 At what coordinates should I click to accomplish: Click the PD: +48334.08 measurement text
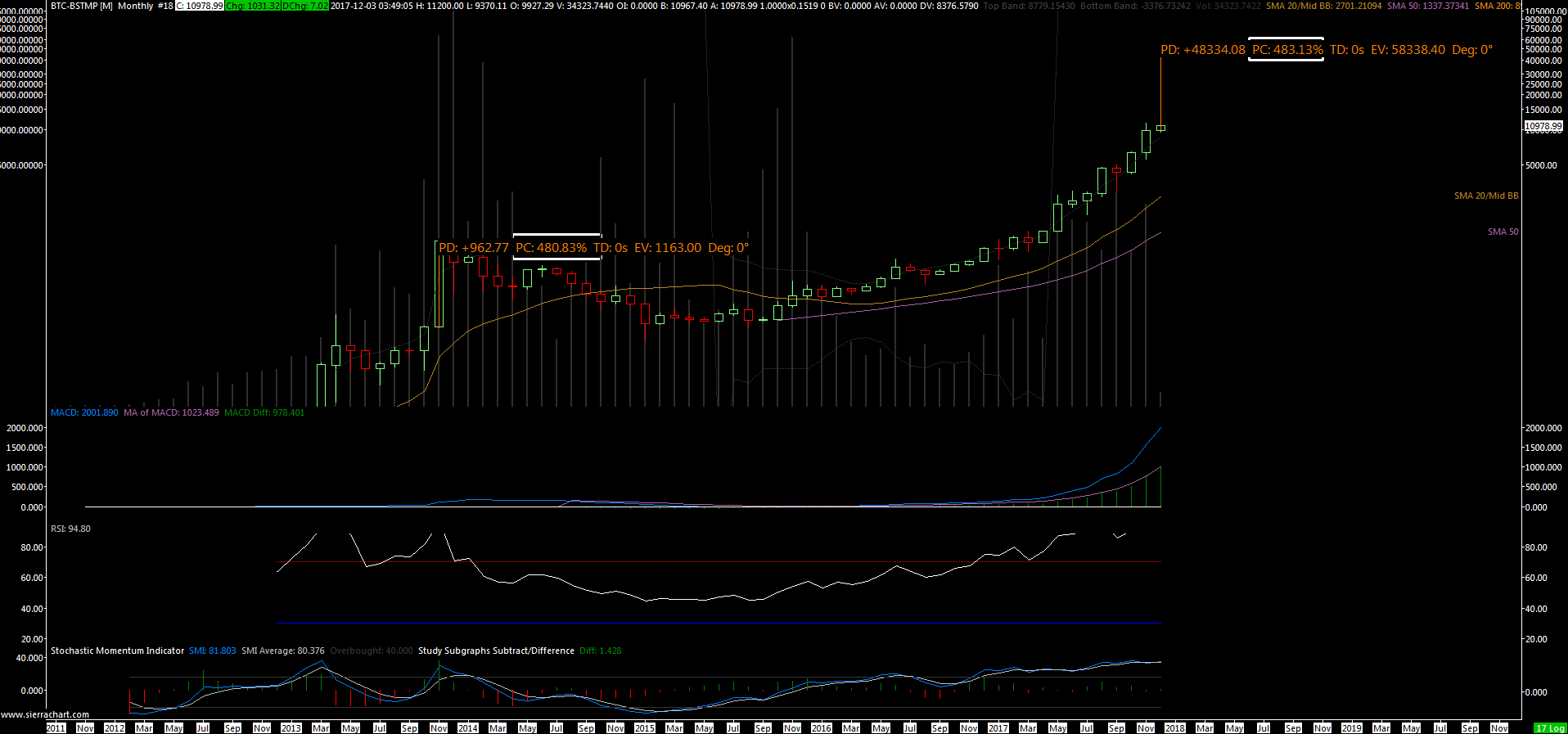coord(1203,50)
